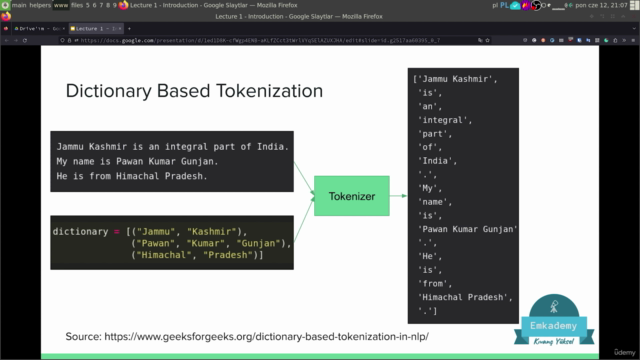Image resolution: width=640 pixels, height=360 pixels.
Task: Reload the page with the refresh icon
Action: (x=25, y=40)
